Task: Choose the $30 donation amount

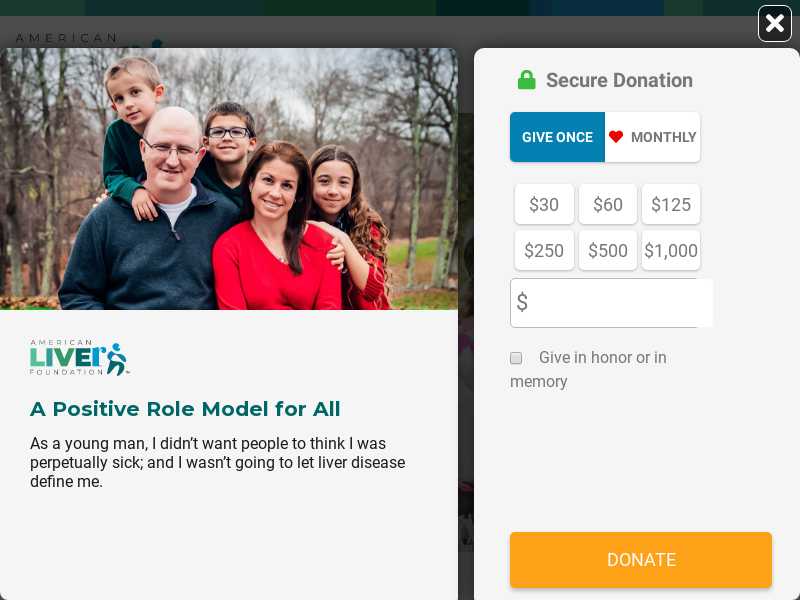Action: click(x=544, y=204)
